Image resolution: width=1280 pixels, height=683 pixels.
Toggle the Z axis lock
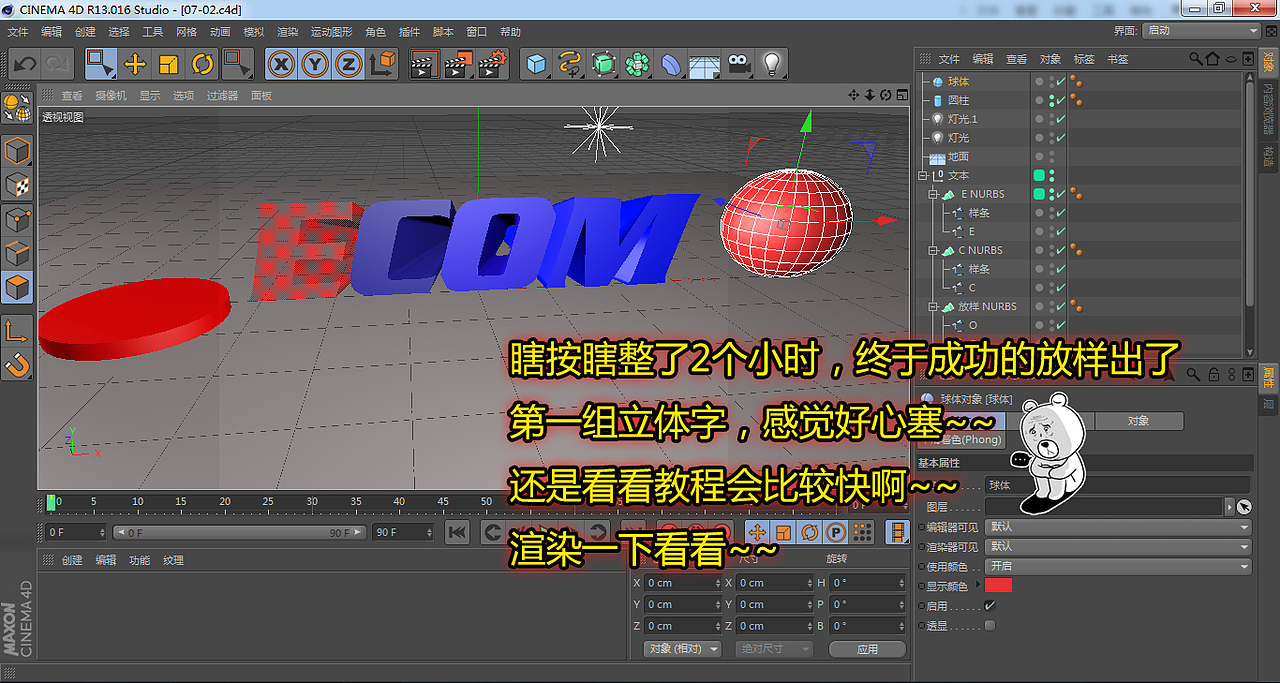click(x=349, y=65)
